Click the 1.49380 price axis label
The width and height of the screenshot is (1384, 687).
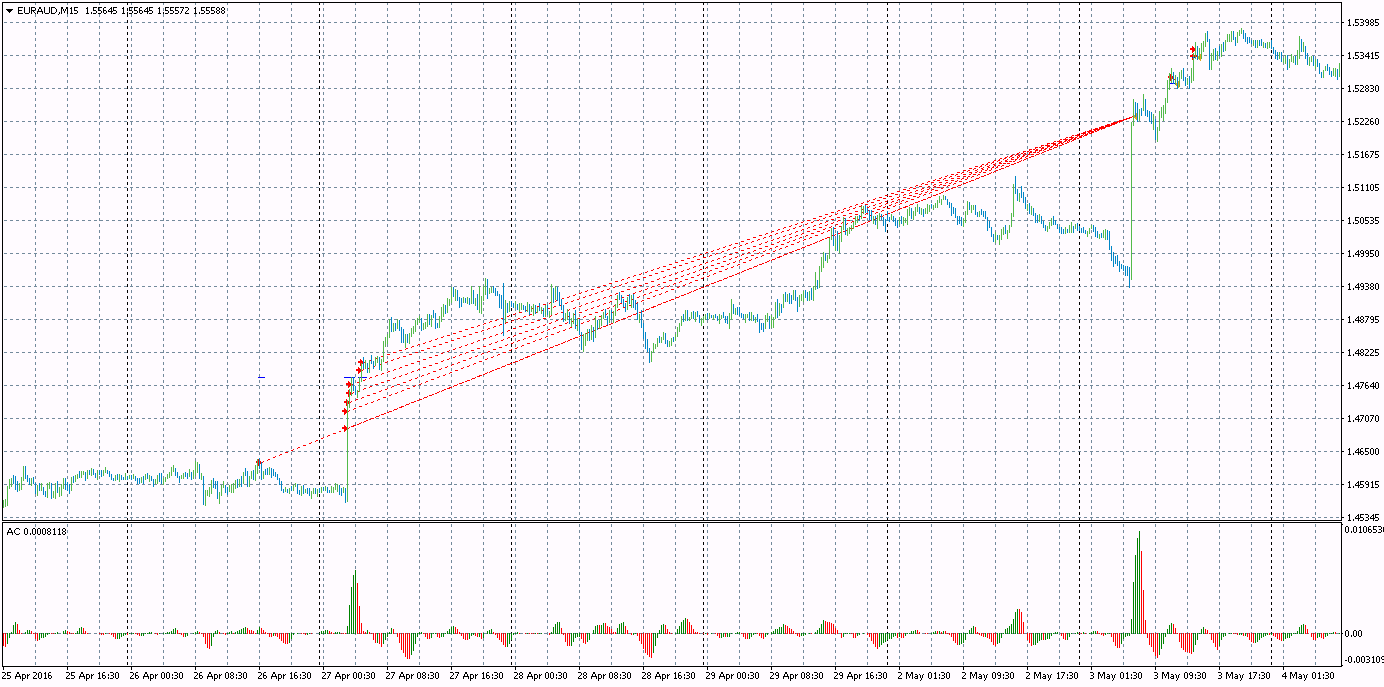1363,287
